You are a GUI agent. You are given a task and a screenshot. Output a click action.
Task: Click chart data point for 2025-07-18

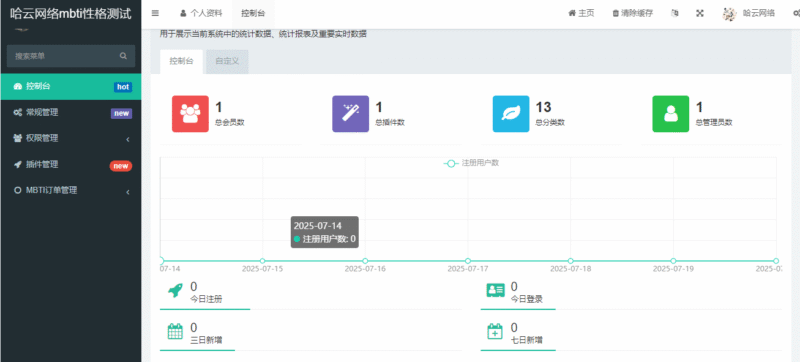pos(570,261)
